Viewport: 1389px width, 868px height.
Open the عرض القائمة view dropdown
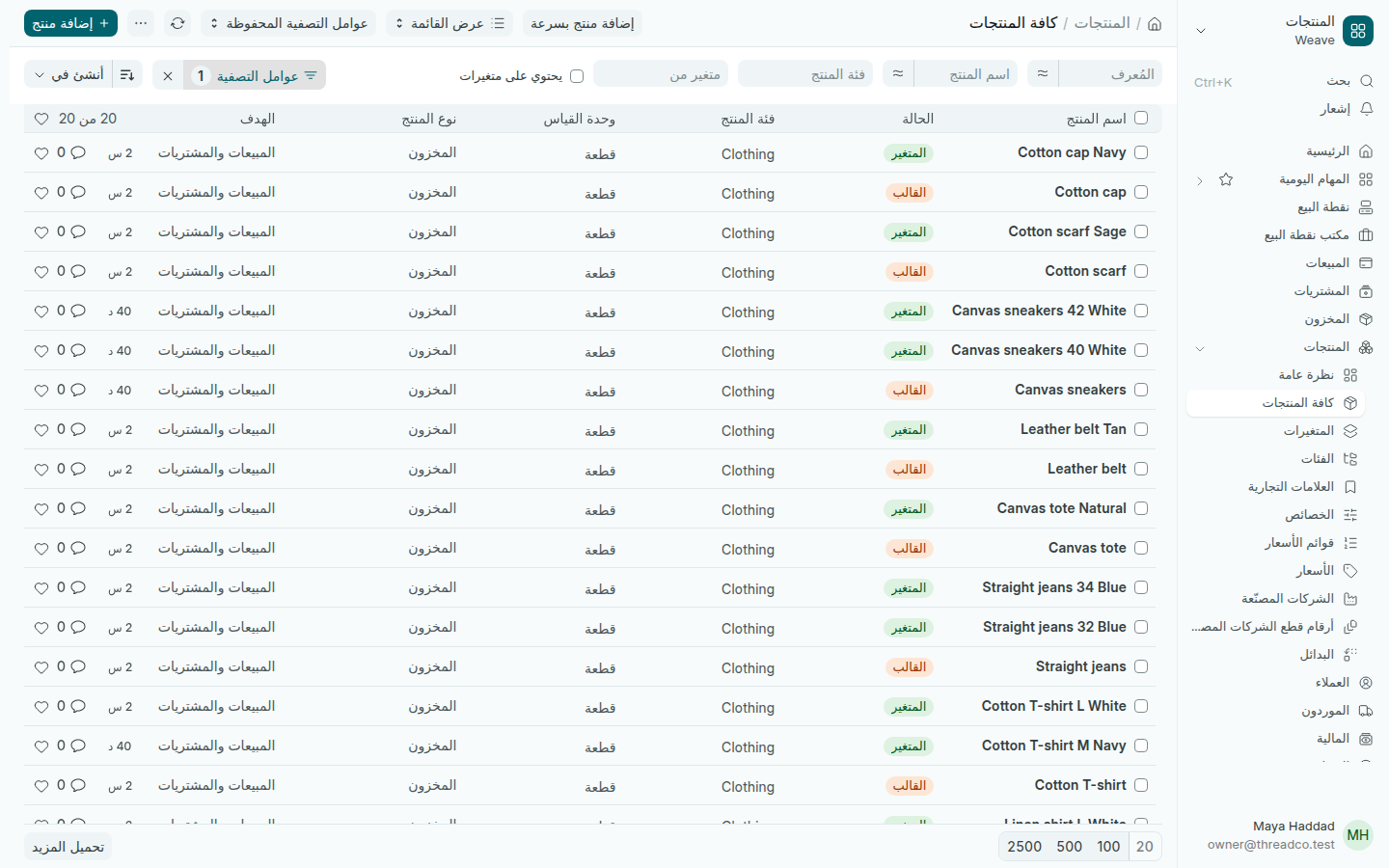coord(449,23)
